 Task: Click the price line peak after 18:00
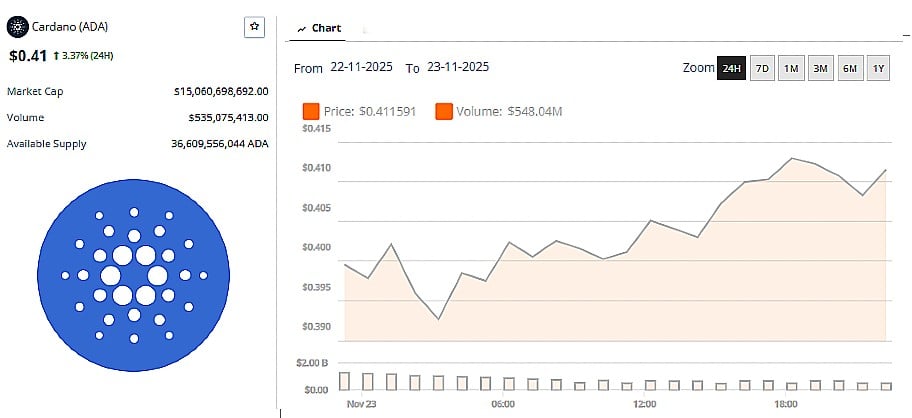tap(792, 158)
